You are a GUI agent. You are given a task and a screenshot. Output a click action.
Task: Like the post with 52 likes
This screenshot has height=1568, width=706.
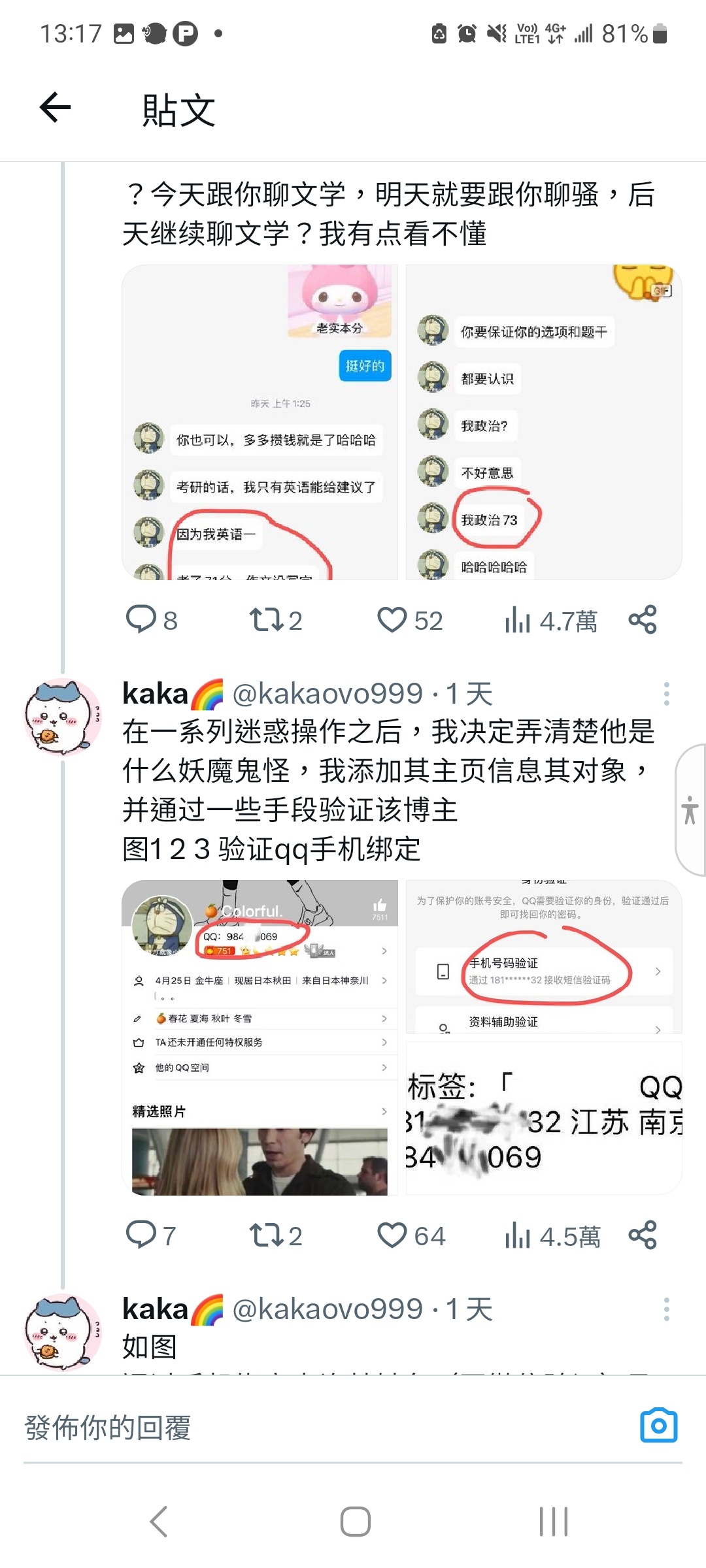[410, 620]
